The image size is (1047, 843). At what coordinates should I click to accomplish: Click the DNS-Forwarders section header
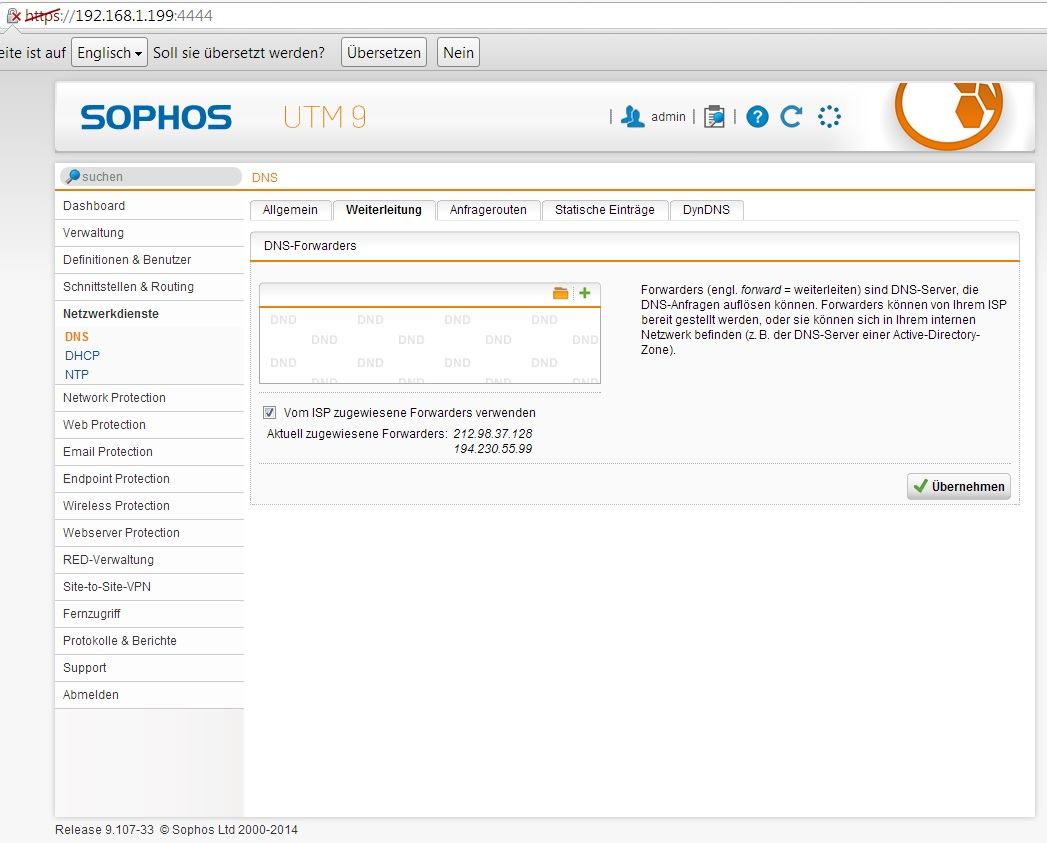635,246
